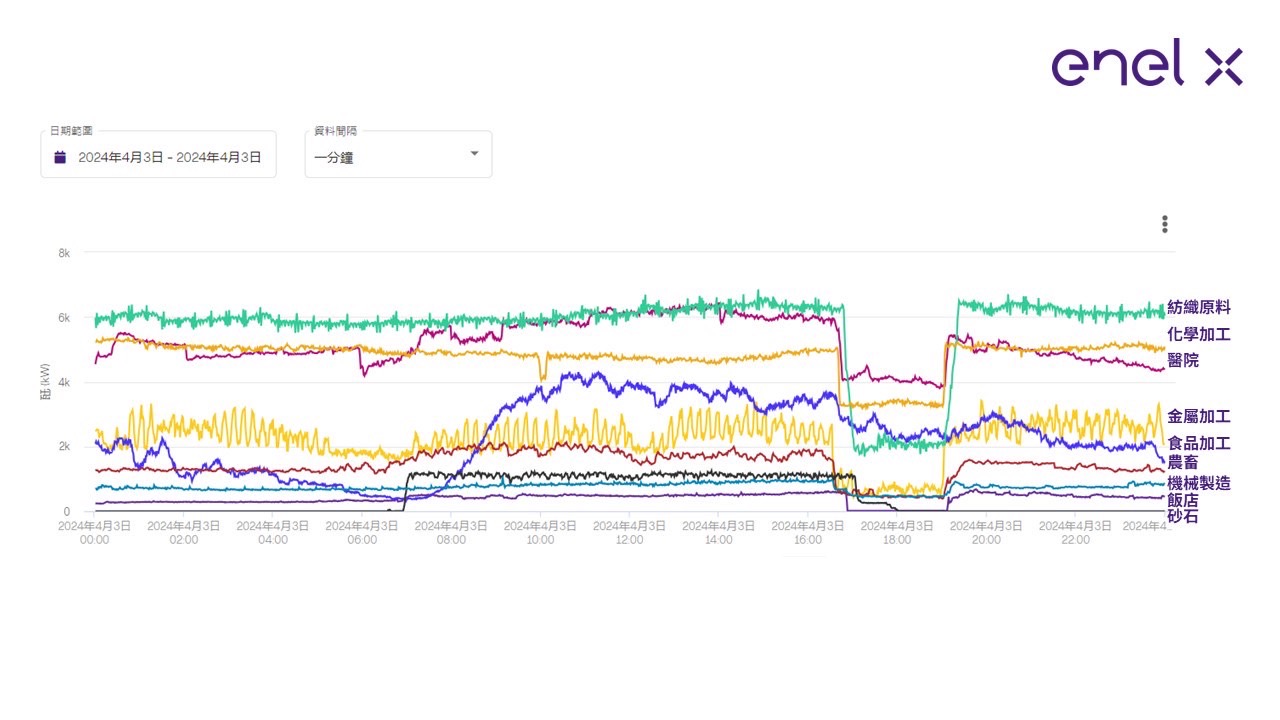Click the 金屬加工 legend label

1198,416
